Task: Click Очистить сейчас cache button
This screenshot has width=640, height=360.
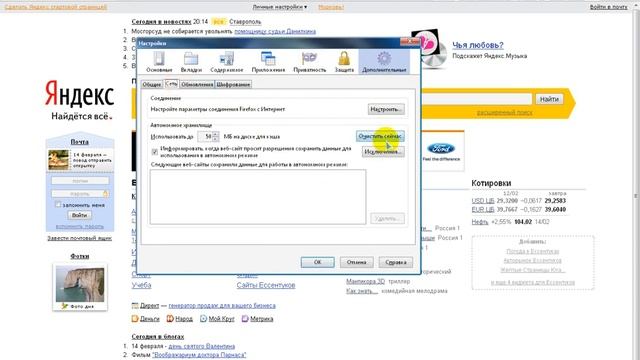Action: [x=380, y=136]
